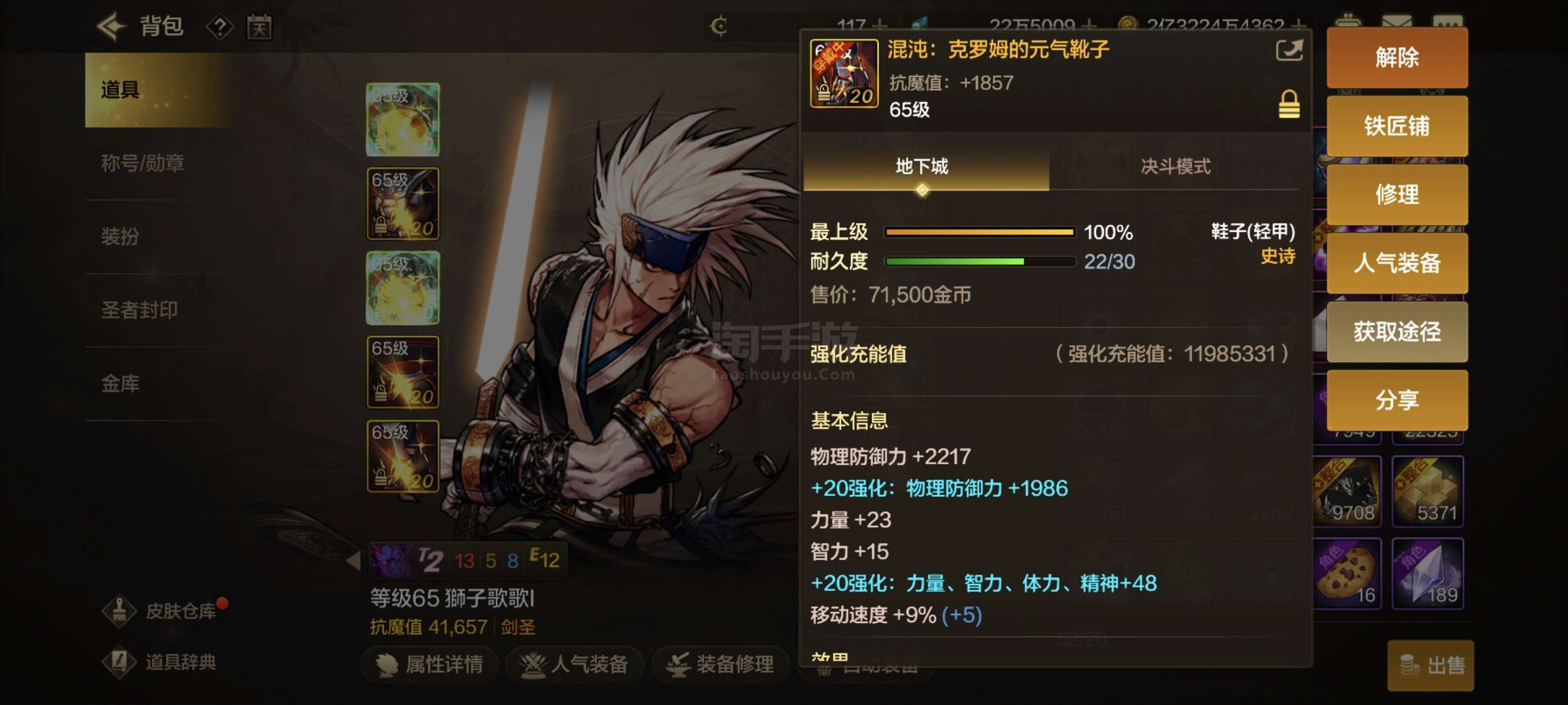1568x705 pixels.
Task: Select the crystal item showing 189
Action: coord(1427,573)
